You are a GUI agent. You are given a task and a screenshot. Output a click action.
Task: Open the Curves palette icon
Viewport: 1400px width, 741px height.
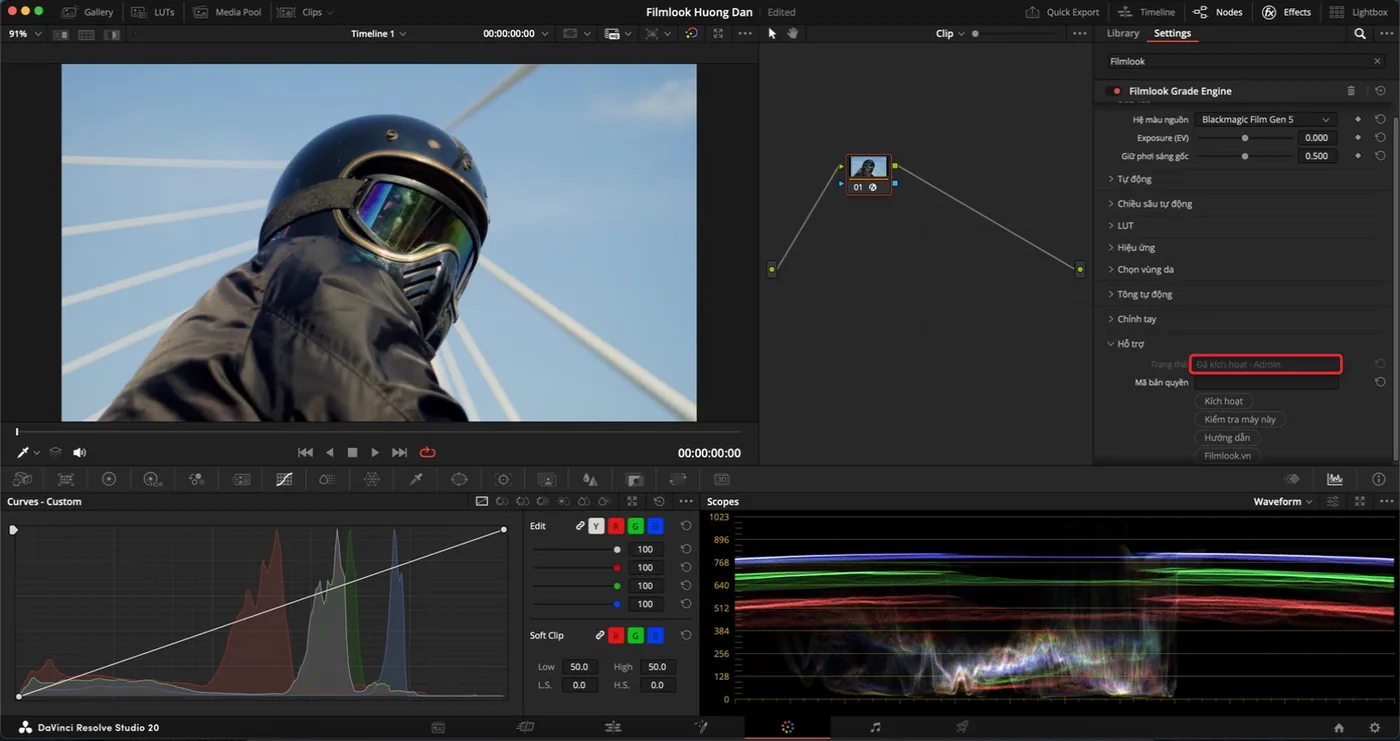pos(284,479)
